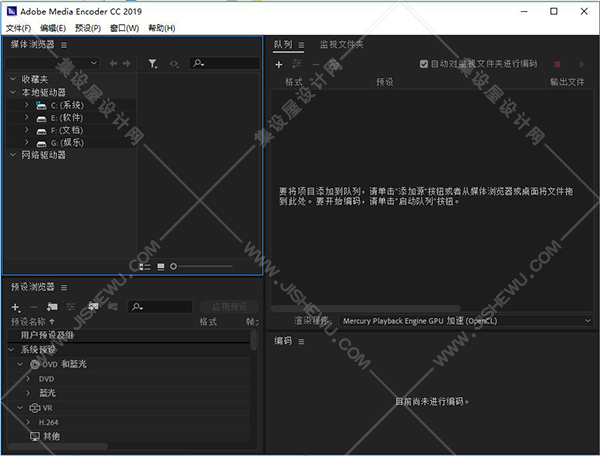Image resolution: width=600 pixels, height=456 pixels.
Task: Click the media browser search field
Action: [x=224, y=63]
